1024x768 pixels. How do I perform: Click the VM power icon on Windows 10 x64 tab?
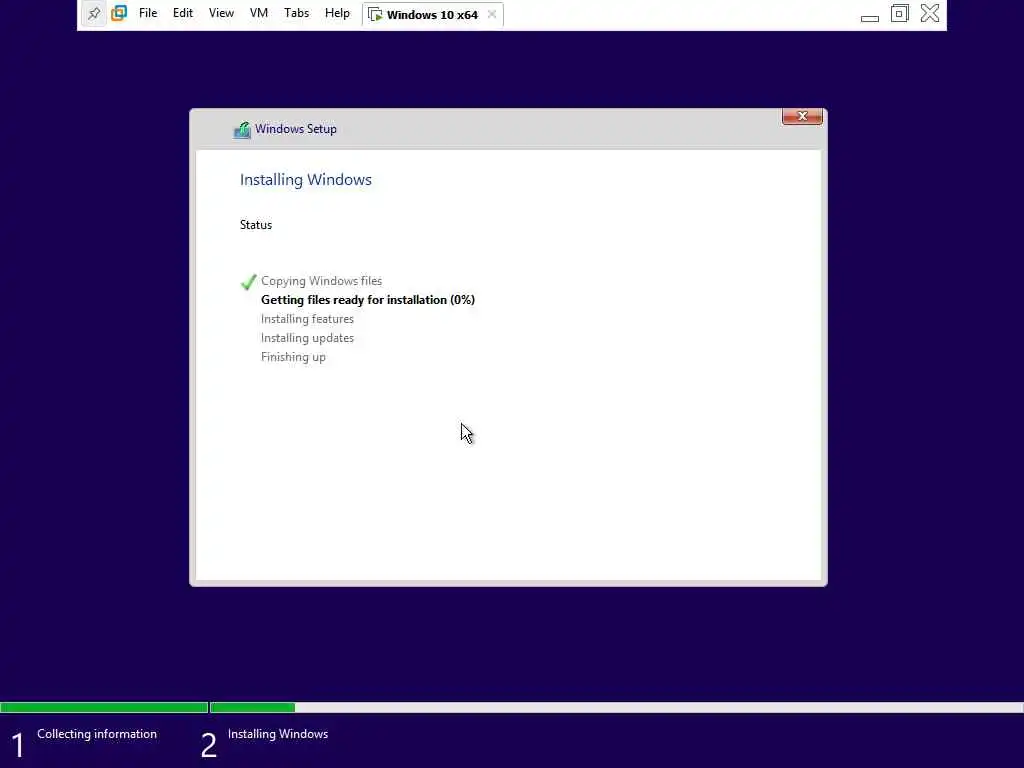[375, 14]
